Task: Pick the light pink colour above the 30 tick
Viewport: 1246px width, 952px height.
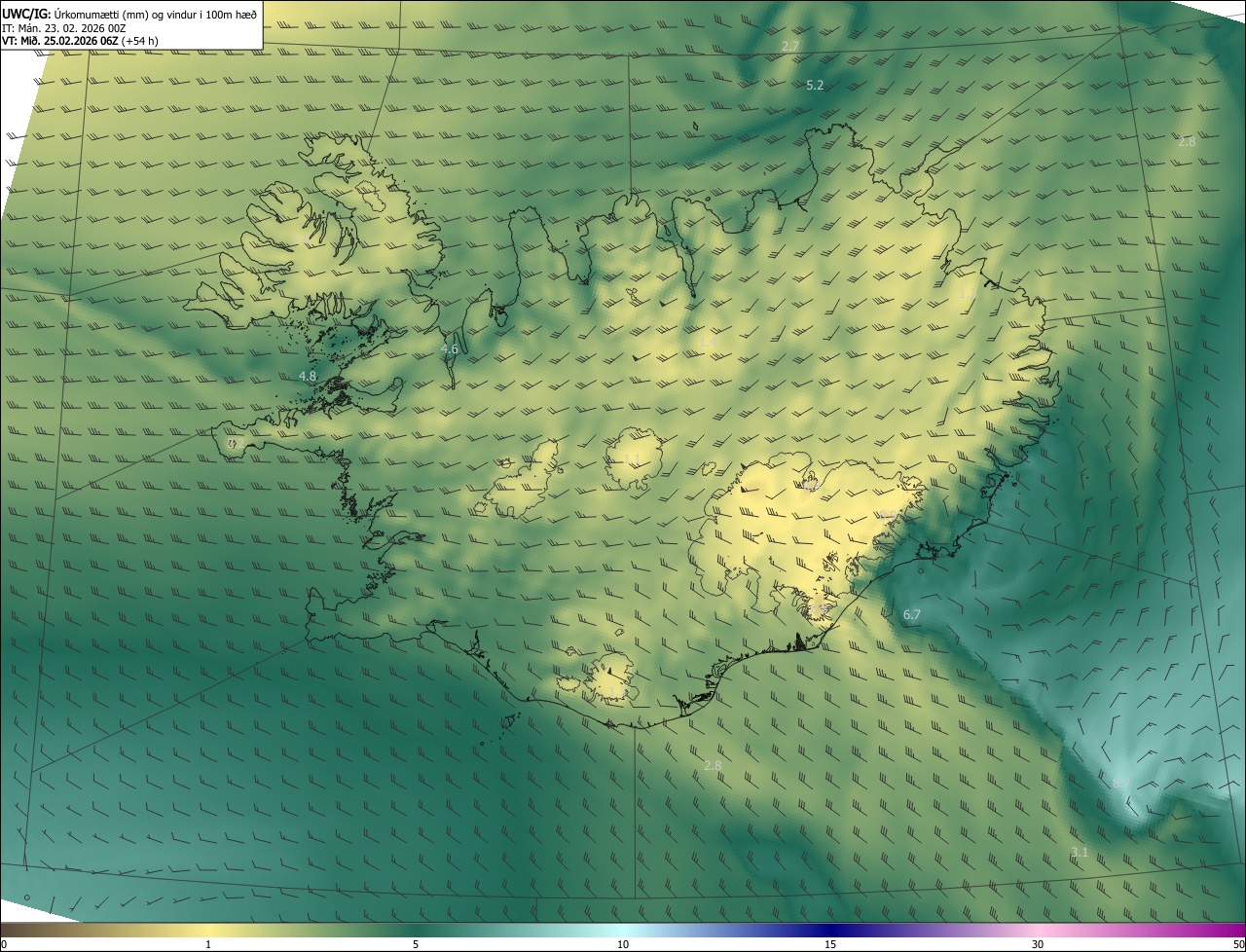Action: (1038, 930)
